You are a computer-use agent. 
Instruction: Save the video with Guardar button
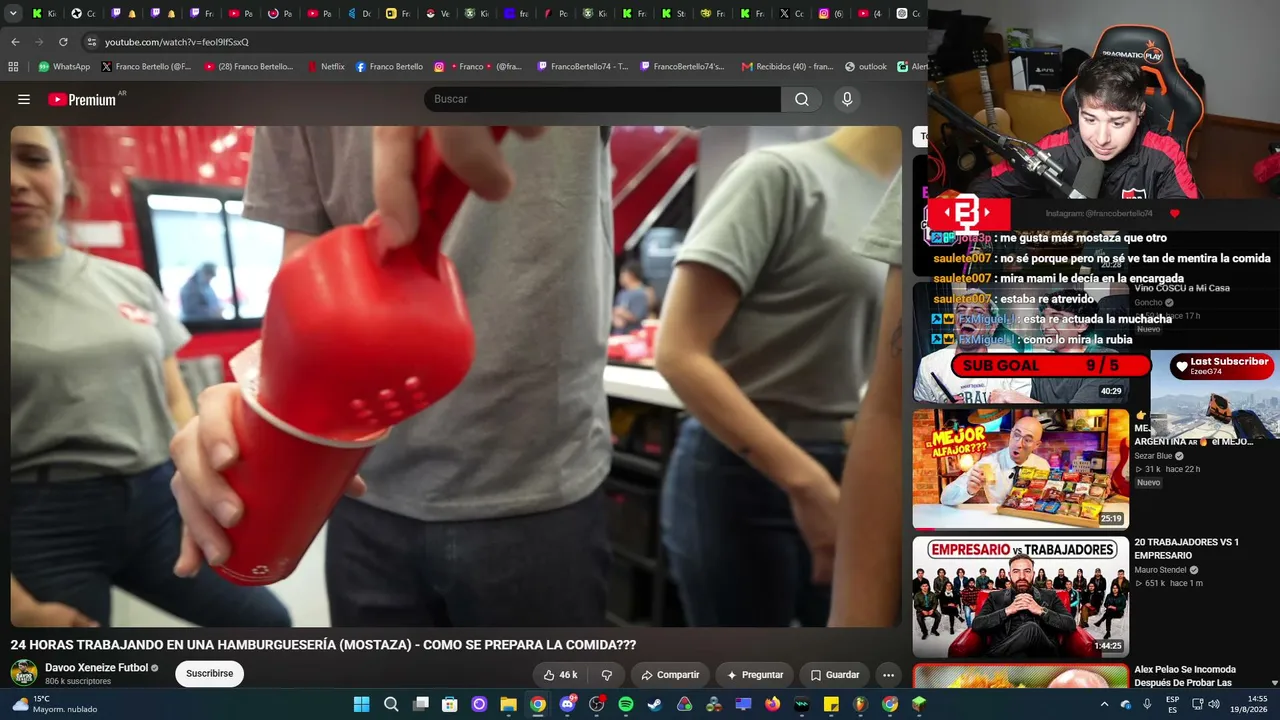pyautogui.click(x=834, y=675)
